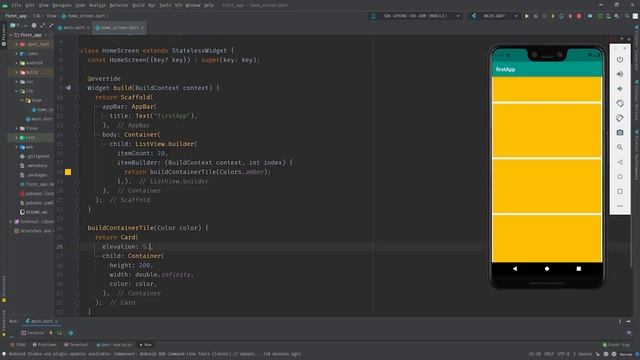The image size is (640, 360).
Task: Click the amber color gutter swatch
Action: [x=68, y=172]
